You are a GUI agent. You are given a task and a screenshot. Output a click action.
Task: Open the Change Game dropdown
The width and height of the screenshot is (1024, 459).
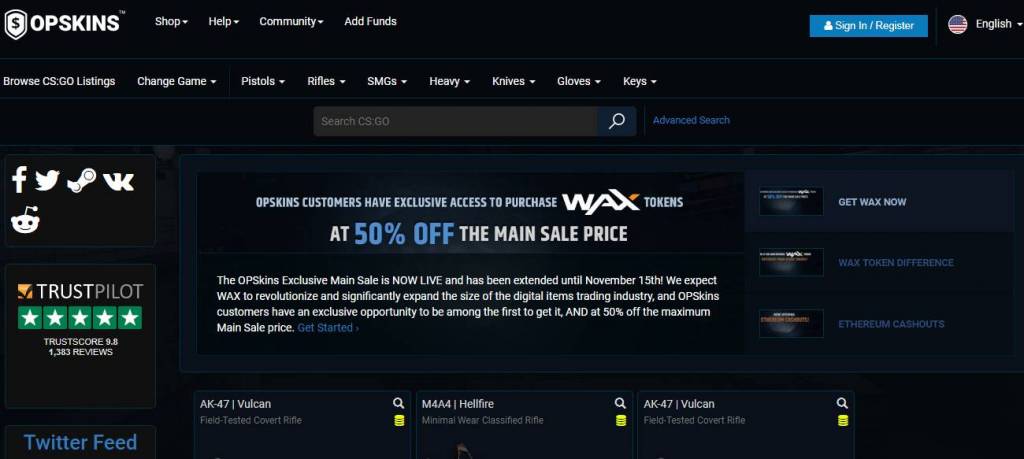click(176, 82)
